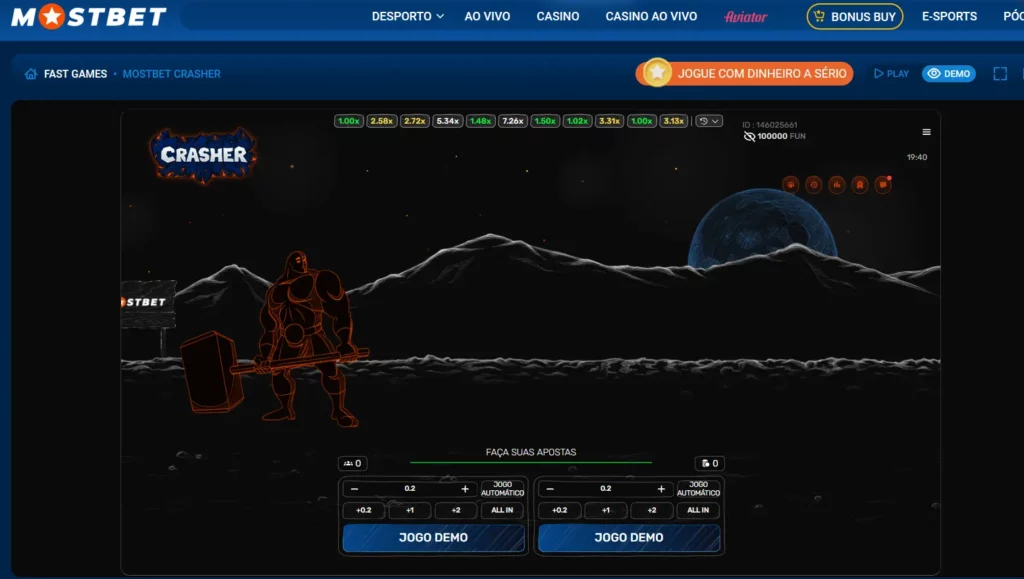Screen dimensions: 1024x579
Task: Expand the multiplier history dropdown
Action: click(709, 121)
